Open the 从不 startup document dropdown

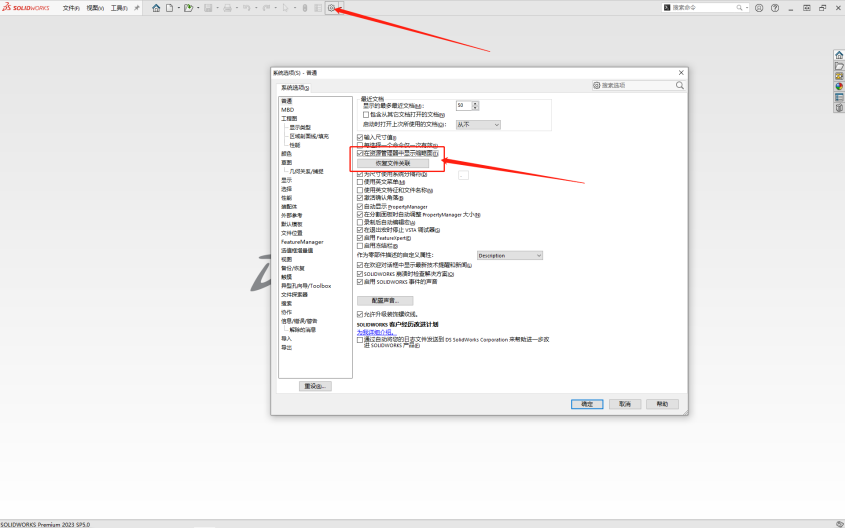[x=478, y=124]
